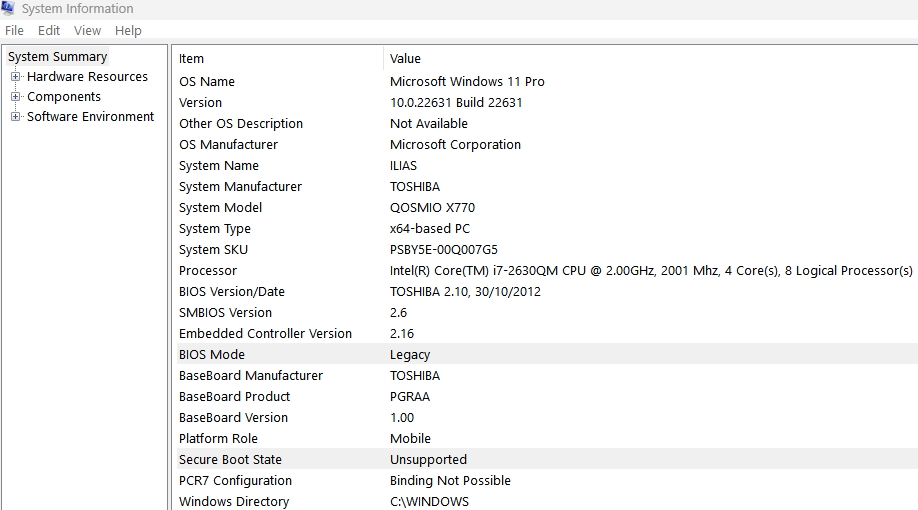The height and width of the screenshot is (510, 918).
Task: Select the SMBIOS Version row label
Action: click(225, 313)
